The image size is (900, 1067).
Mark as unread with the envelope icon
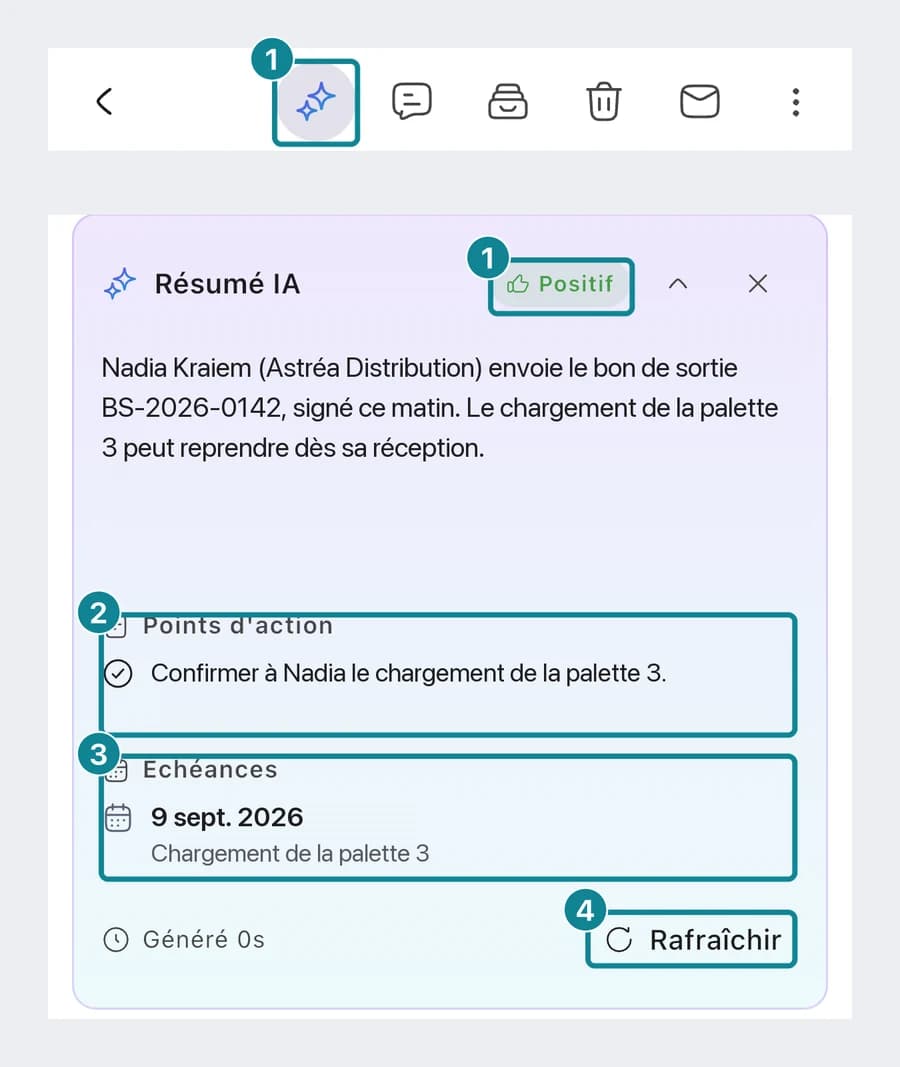pyautogui.click(x=700, y=101)
